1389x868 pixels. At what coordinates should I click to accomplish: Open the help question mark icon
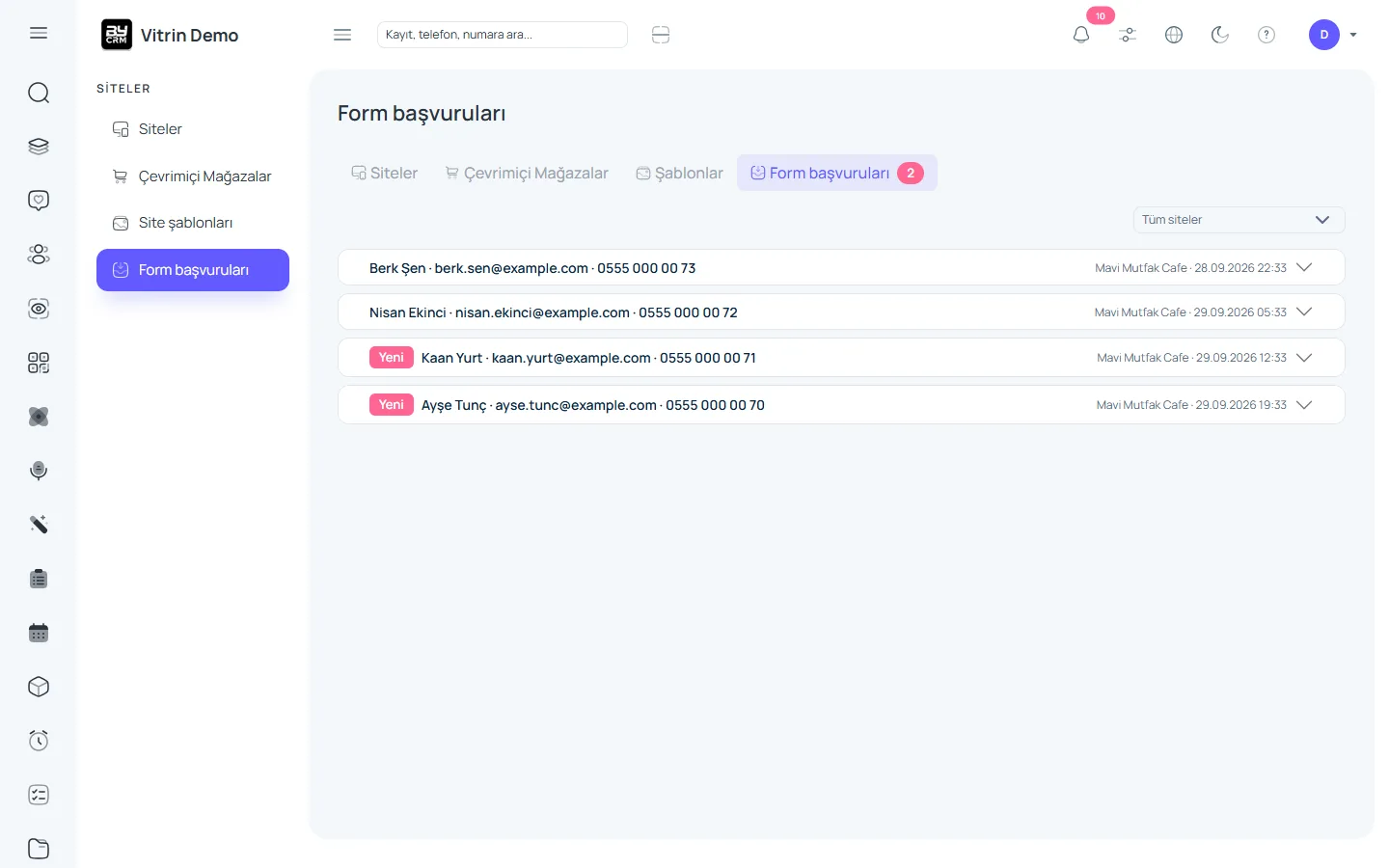coord(1266,35)
